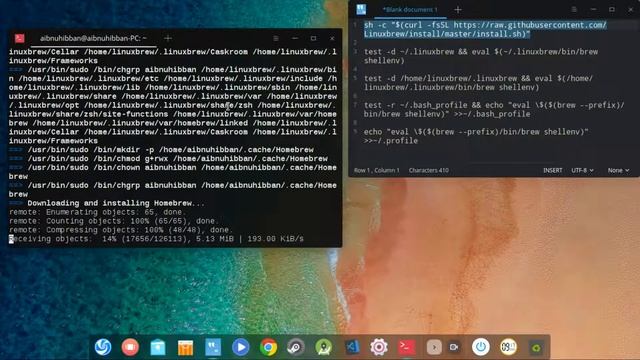
Task: Close the terminal window
Action: 332,38
